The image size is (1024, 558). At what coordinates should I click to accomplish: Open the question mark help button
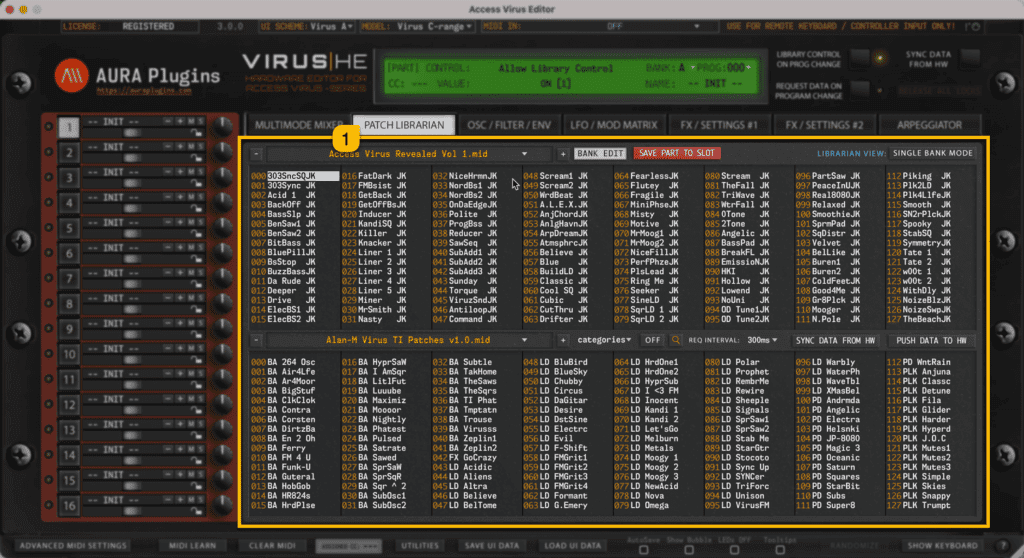(x=1003, y=546)
